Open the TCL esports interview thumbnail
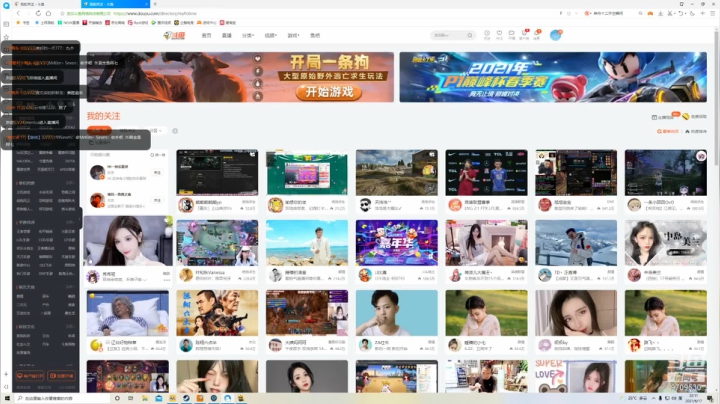Viewport: 720px width, 404px height. click(x=486, y=173)
